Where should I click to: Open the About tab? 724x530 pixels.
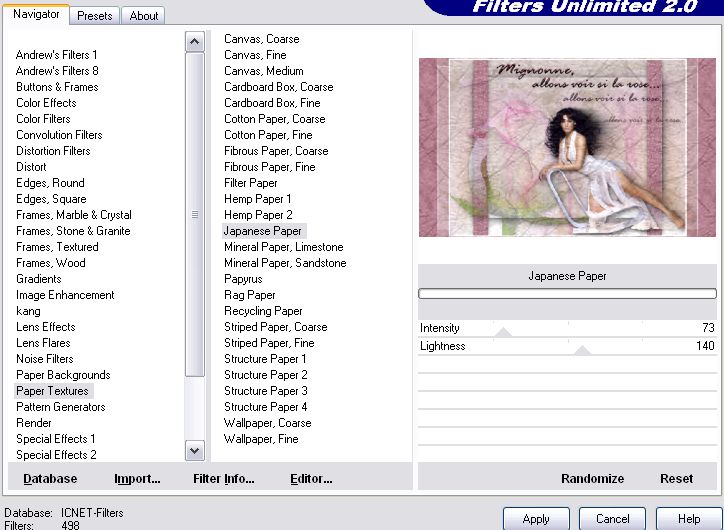tap(144, 16)
